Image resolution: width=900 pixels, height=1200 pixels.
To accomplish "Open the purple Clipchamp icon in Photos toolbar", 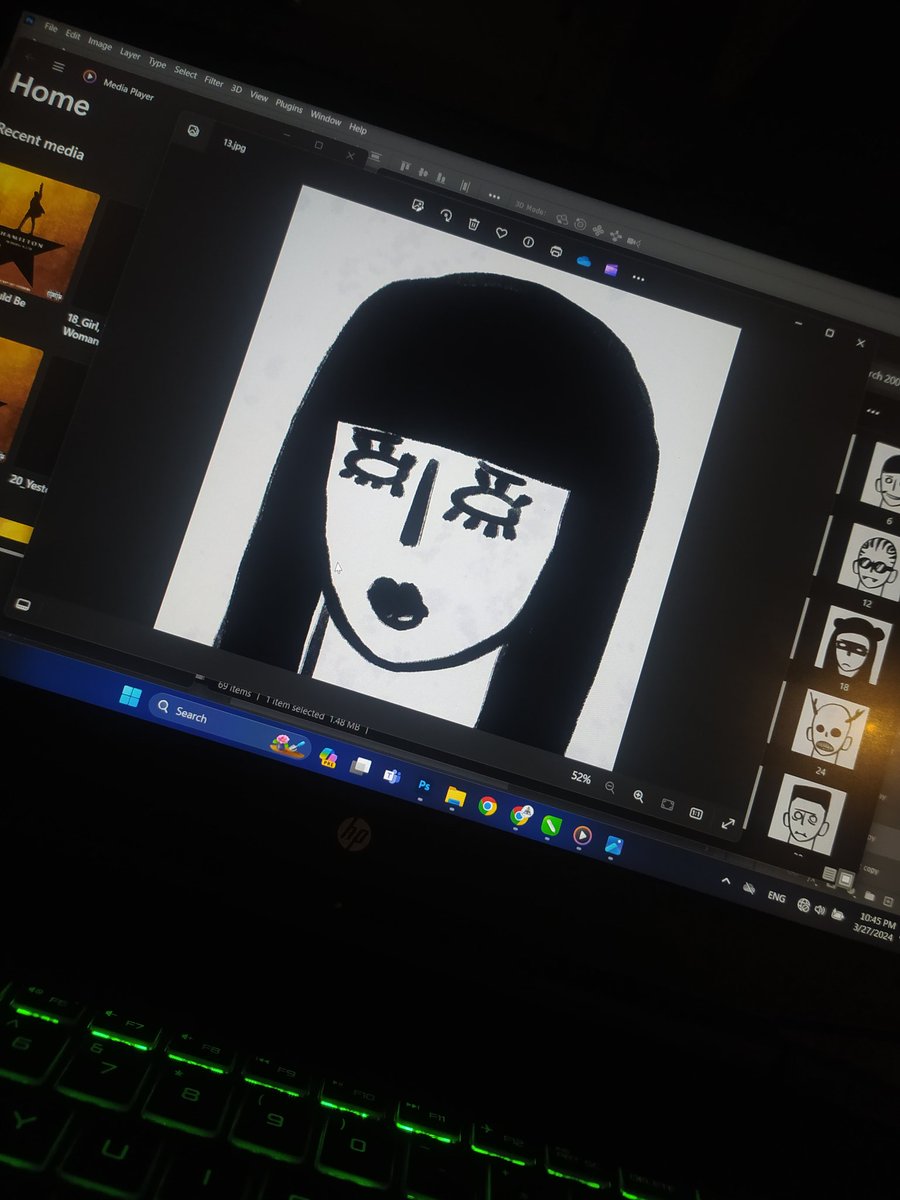I will pyautogui.click(x=610, y=270).
